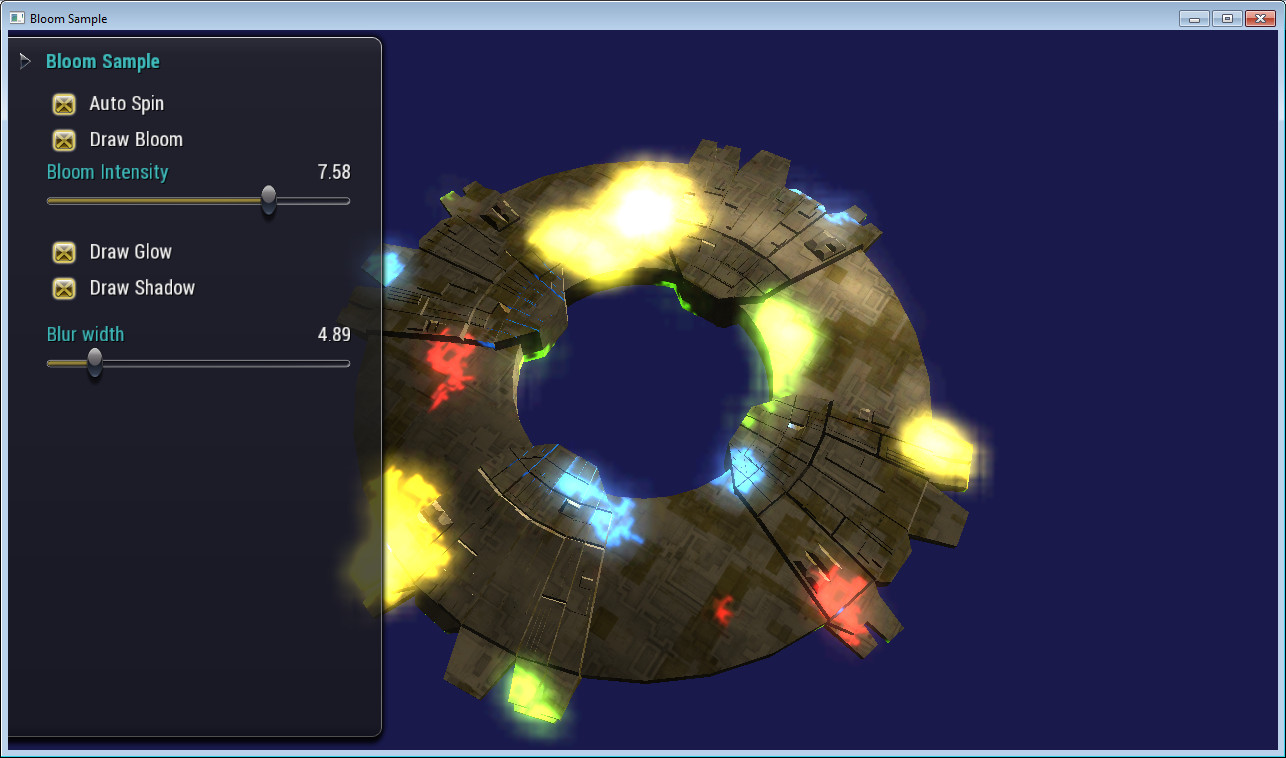Click the disclosure triangle beside Bloom Sample
Viewport: 1286px width, 758px height.
click(x=24, y=60)
